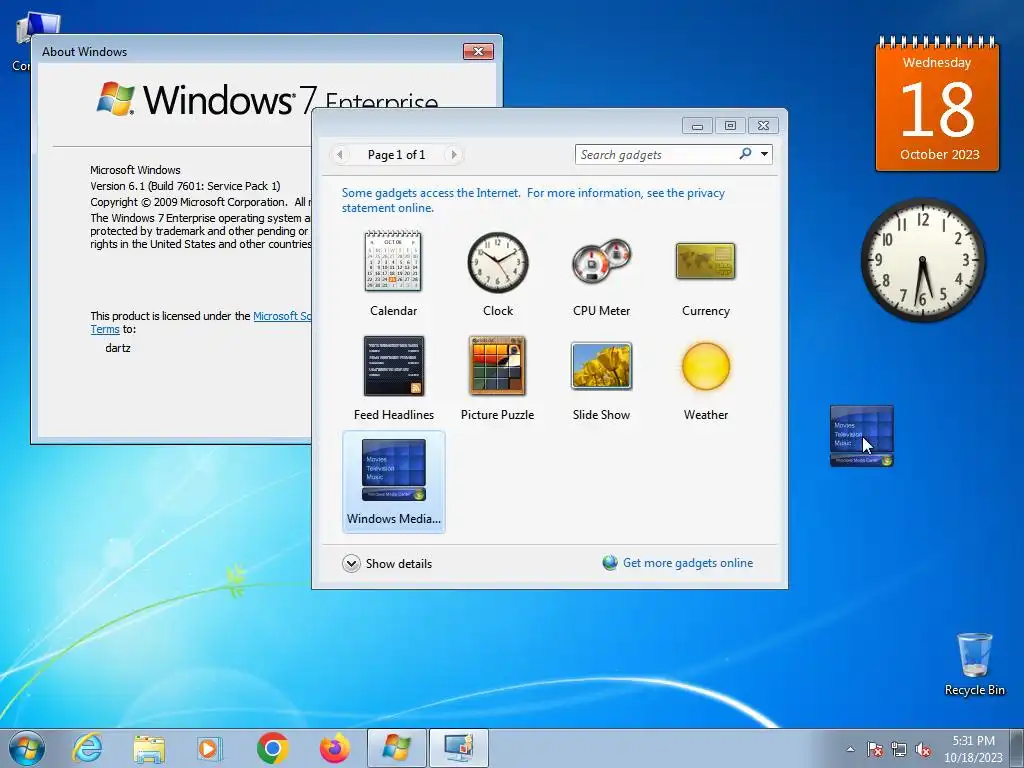Click Version 6.1 build text

tap(185, 186)
